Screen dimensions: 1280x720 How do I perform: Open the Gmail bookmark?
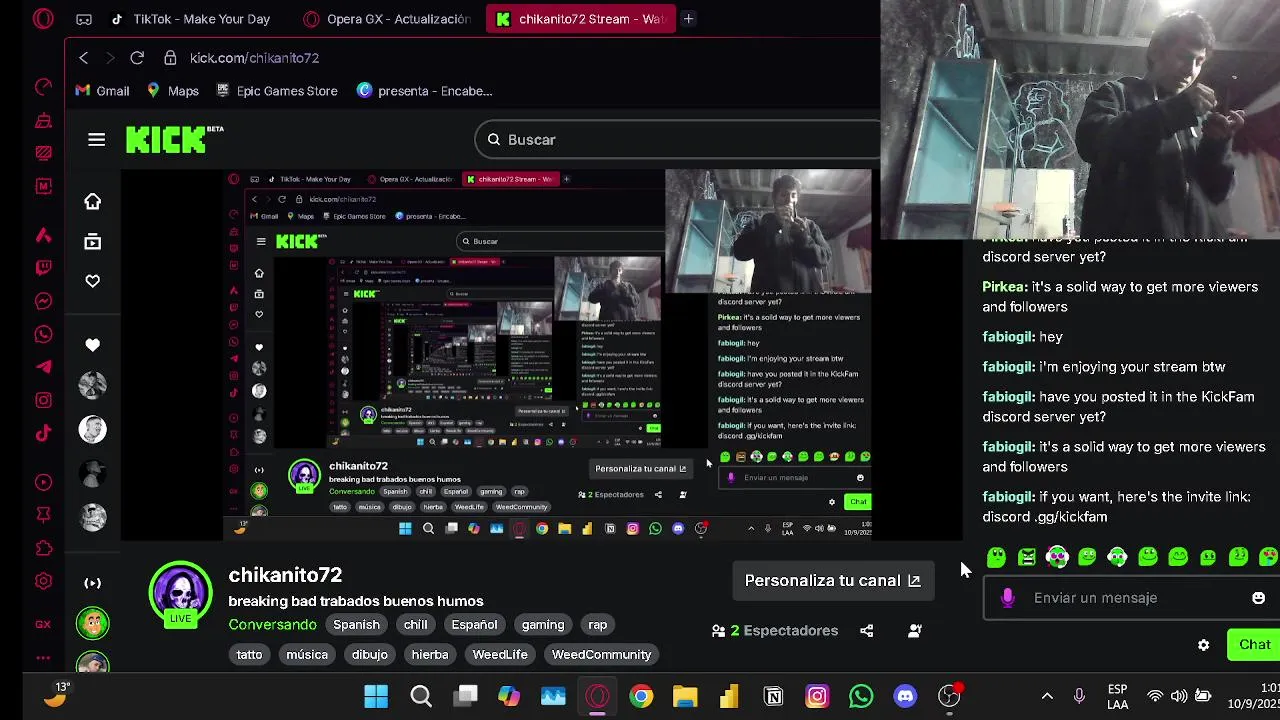[102, 91]
